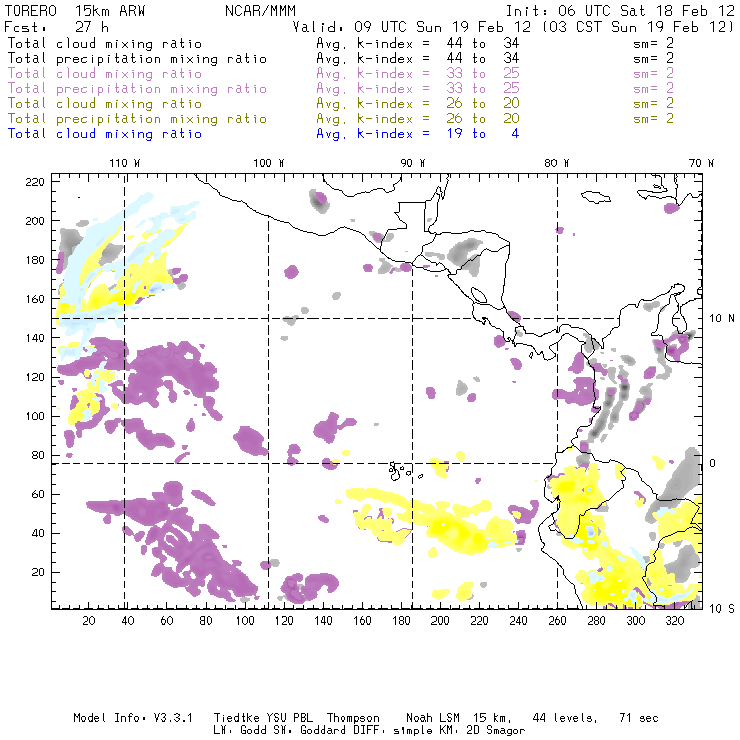Image resolution: width=740 pixels, height=740 pixels.
Task: Select the '180' vertical axis tick label
Action: point(35,260)
